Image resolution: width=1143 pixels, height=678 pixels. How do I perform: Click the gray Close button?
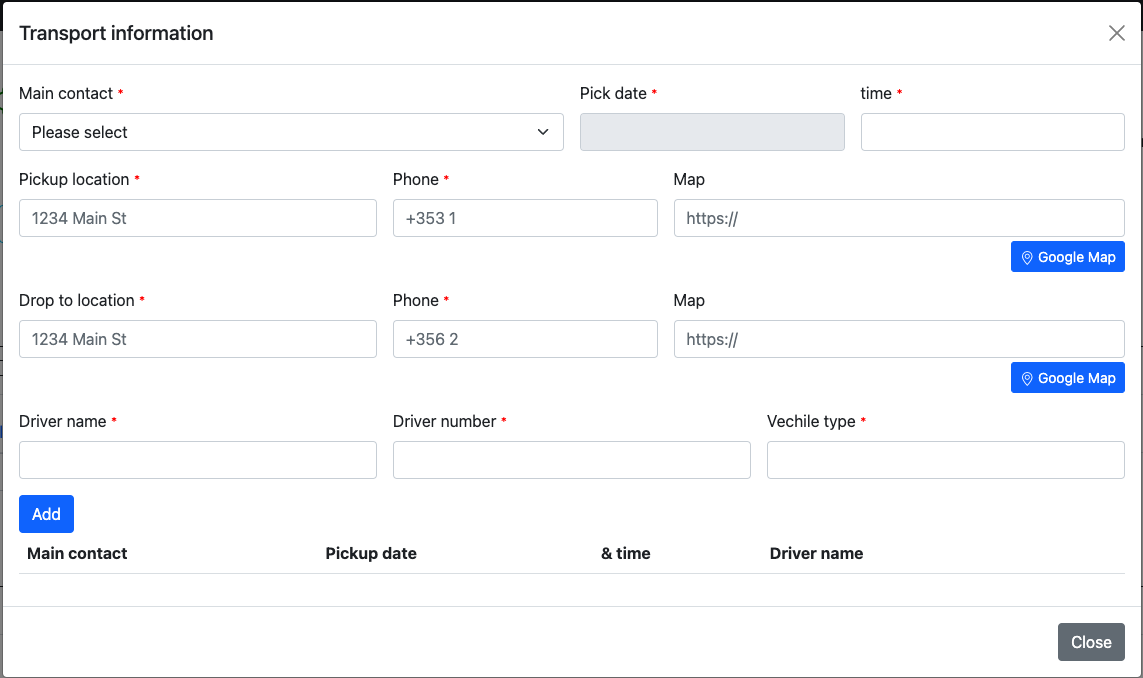1091,642
